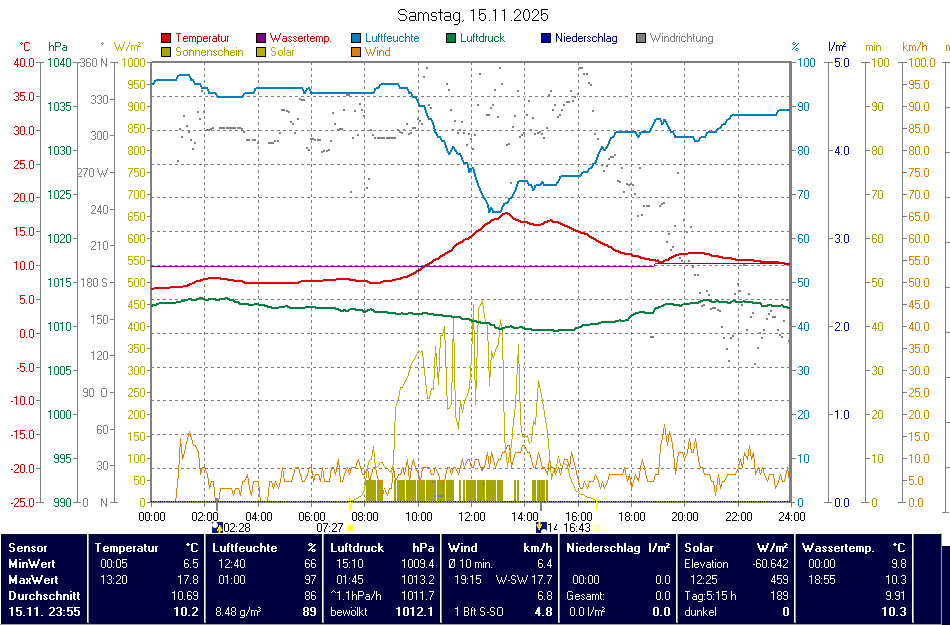950x625 pixels.
Task: Click the sunset icon at 16:43
Action: [597, 527]
